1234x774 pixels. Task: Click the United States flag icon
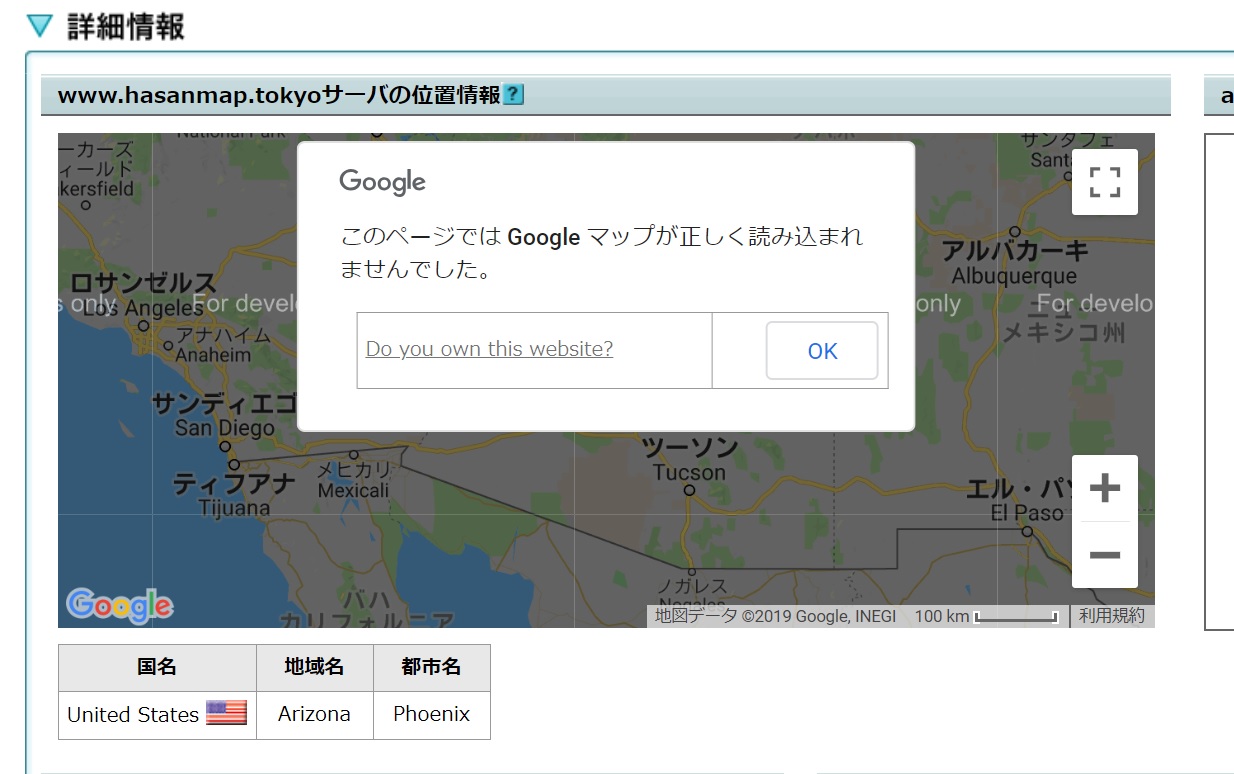point(226,713)
